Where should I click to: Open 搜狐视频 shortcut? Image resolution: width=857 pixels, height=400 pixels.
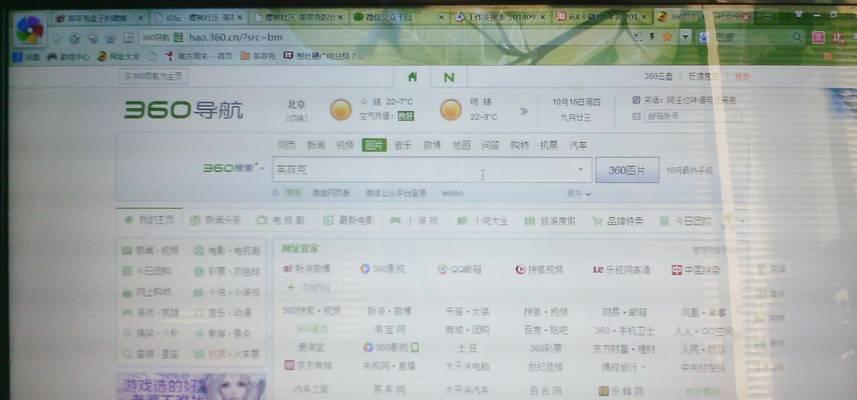pos(539,269)
